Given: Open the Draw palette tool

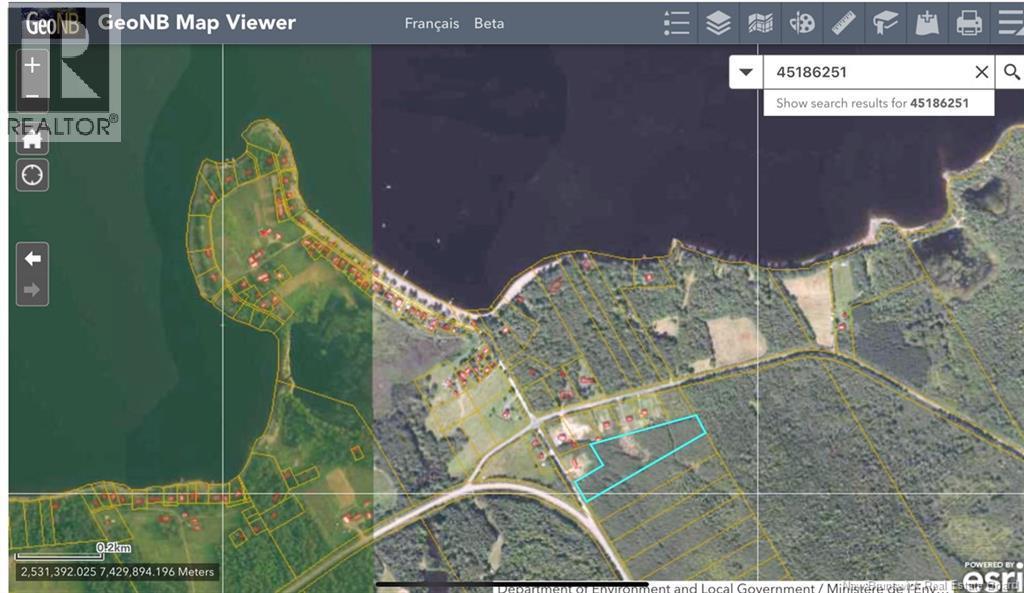Looking at the screenshot, I should [802, 22].
